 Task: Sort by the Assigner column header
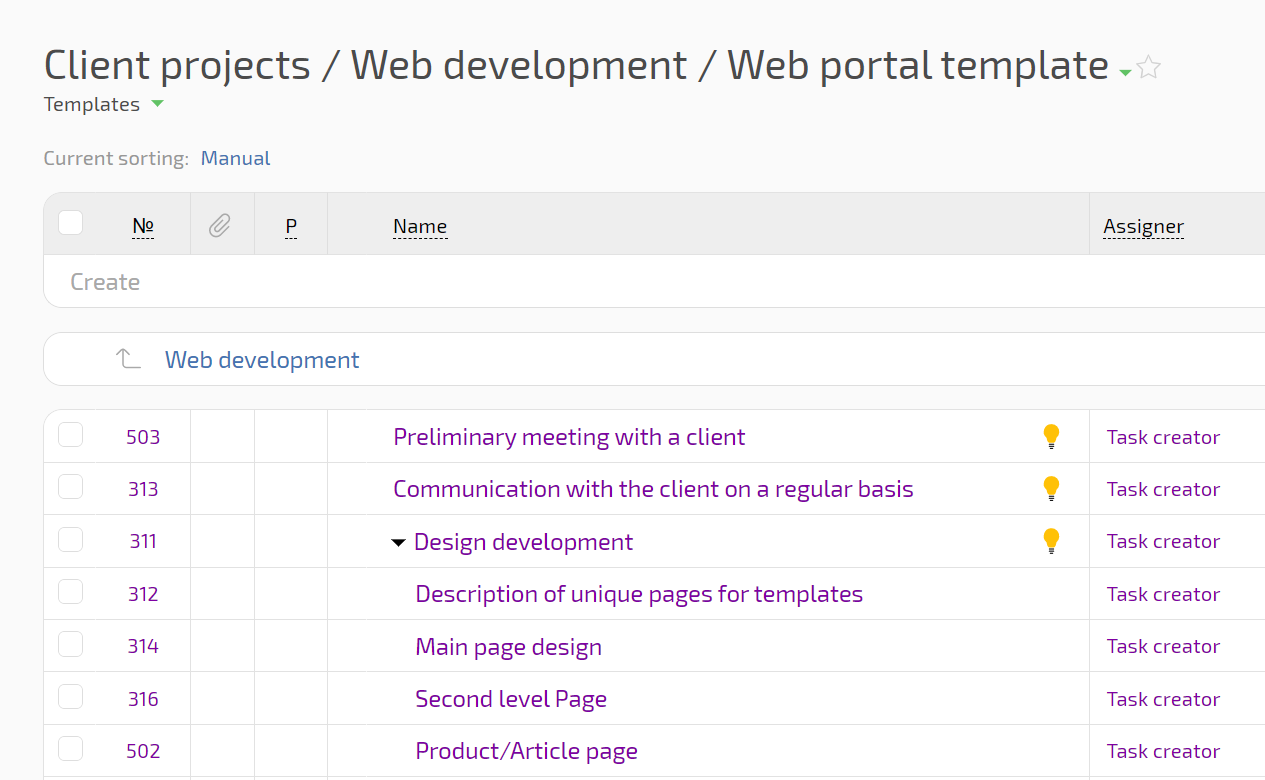click(1143, 227)
